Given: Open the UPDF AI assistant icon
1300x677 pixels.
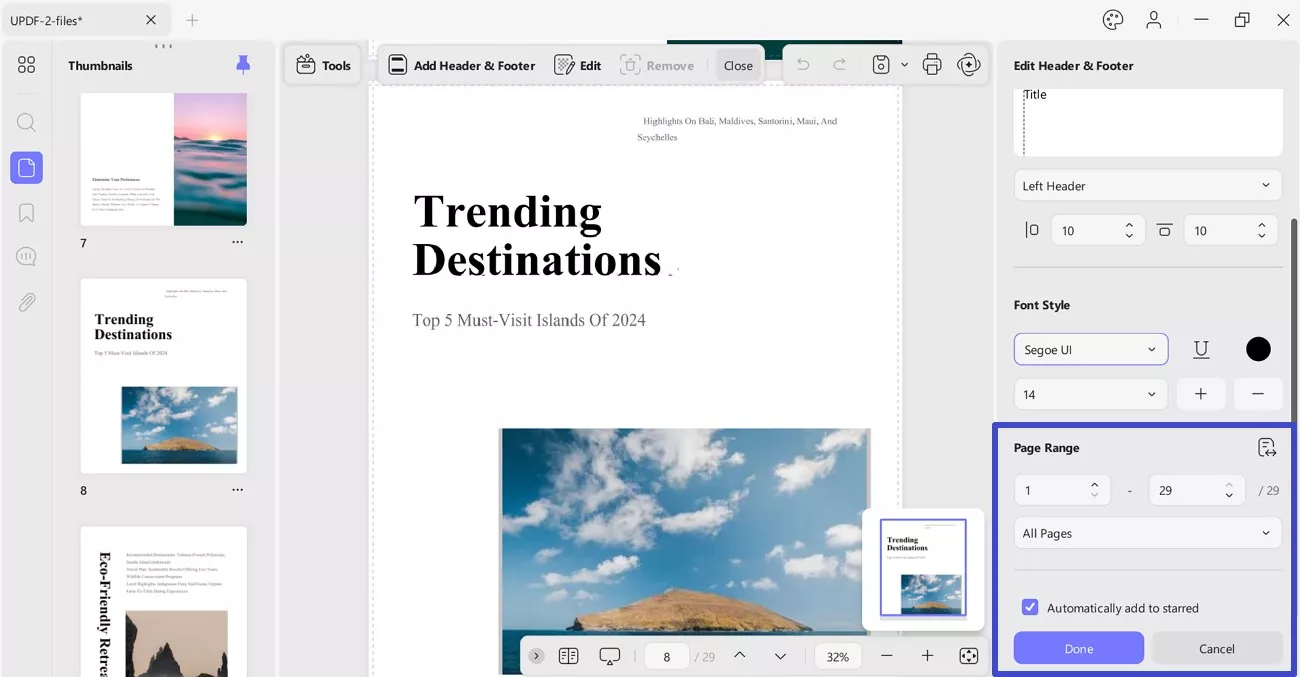Looking at the screenshot, I should coord(968,65).
